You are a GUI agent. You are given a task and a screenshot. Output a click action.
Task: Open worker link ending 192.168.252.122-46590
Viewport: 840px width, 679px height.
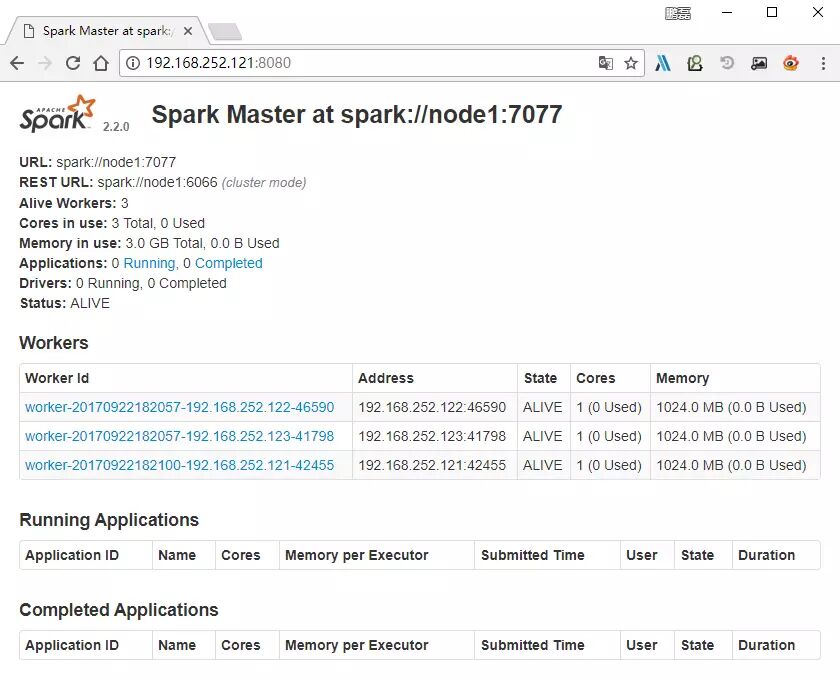(179, 407)
